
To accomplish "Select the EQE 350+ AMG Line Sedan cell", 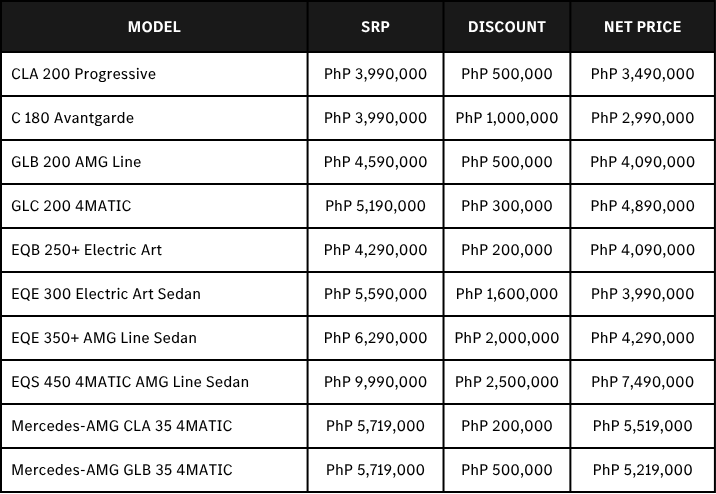I will click(x=154, y=338).
